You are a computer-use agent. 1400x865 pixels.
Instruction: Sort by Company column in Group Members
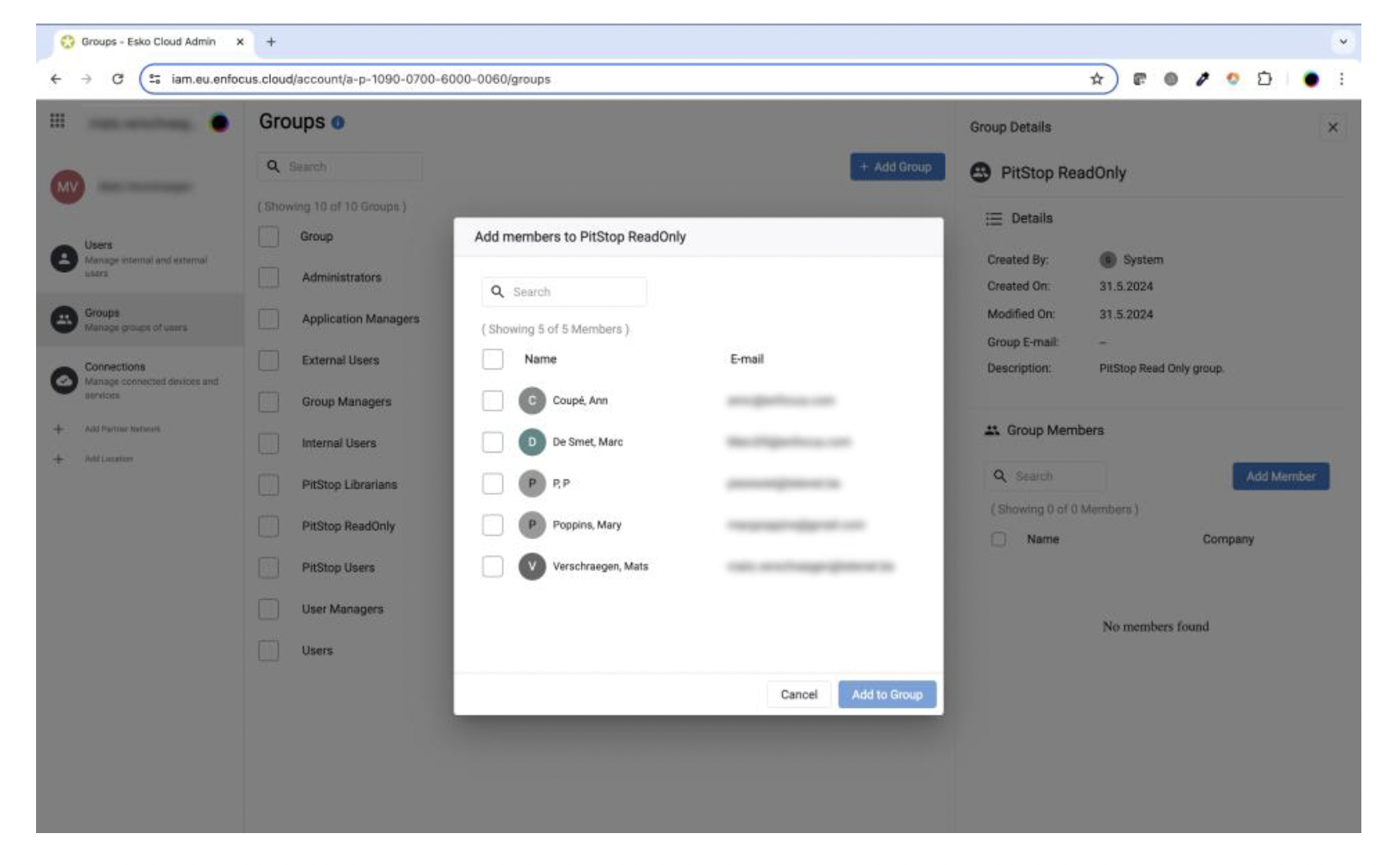click(x=1228, y=539)
